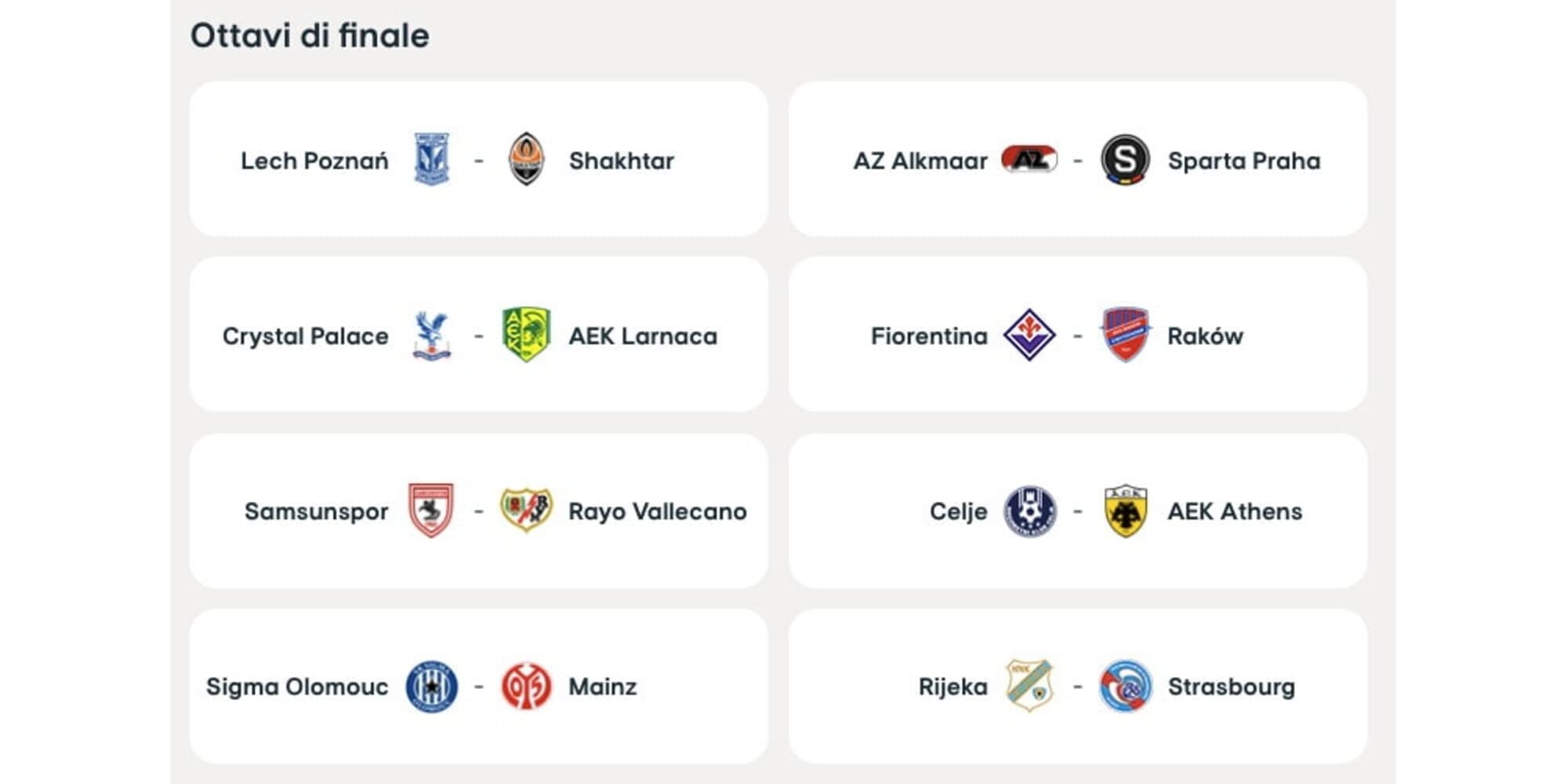The image size is (1568, 784).
Task: Select the AEK Larnaca crest
Action: (x=526, y=335)
